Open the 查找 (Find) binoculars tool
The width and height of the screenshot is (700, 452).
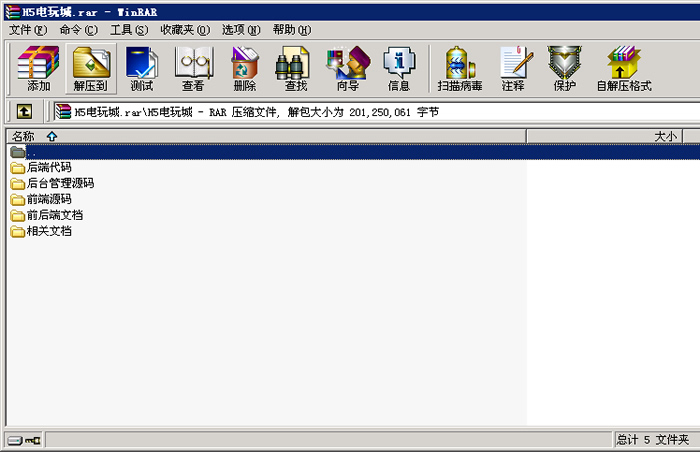(296, 68)
